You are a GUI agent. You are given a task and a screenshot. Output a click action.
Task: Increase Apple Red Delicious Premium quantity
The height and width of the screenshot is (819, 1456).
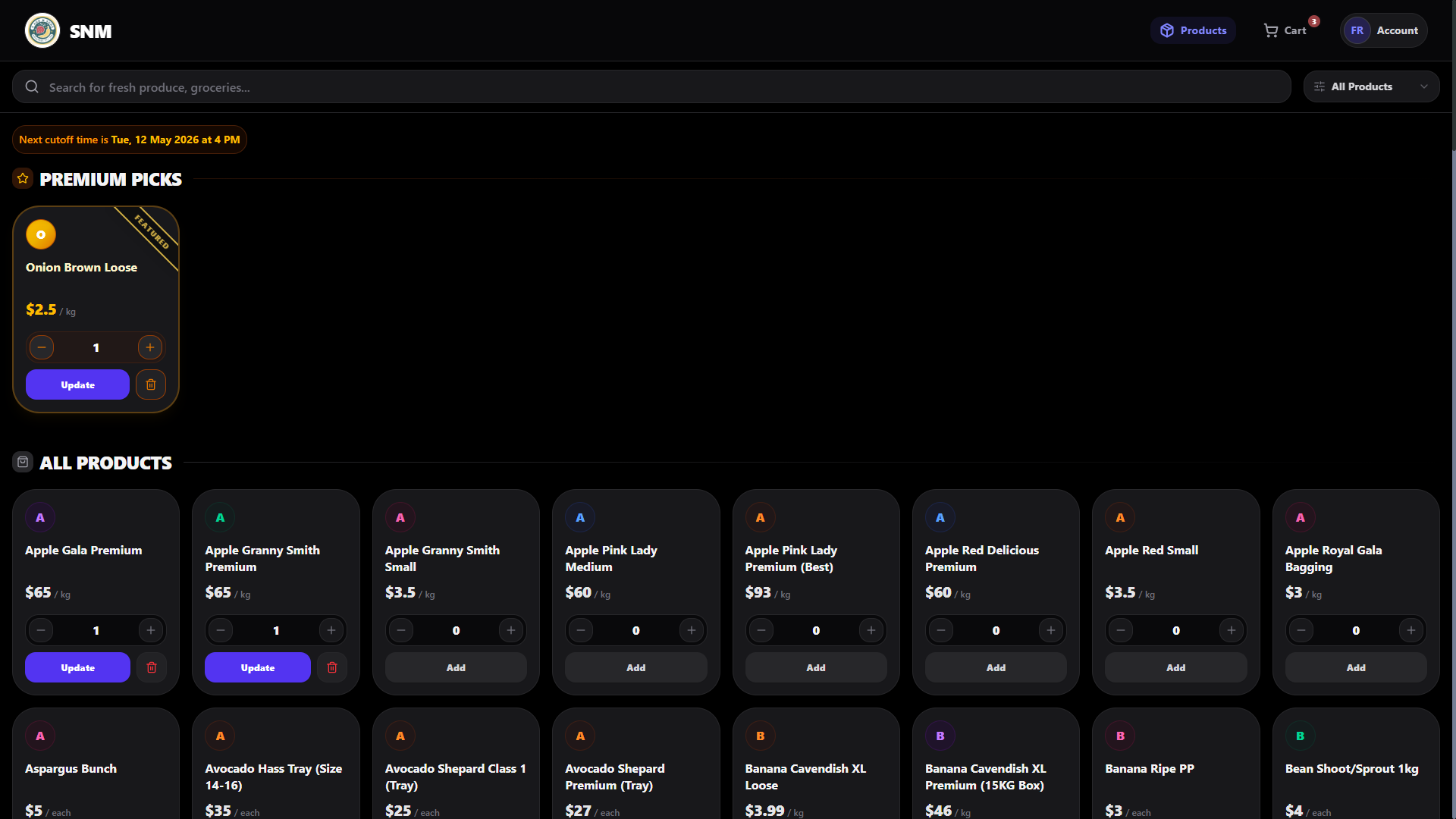(x=1051, y=630)
